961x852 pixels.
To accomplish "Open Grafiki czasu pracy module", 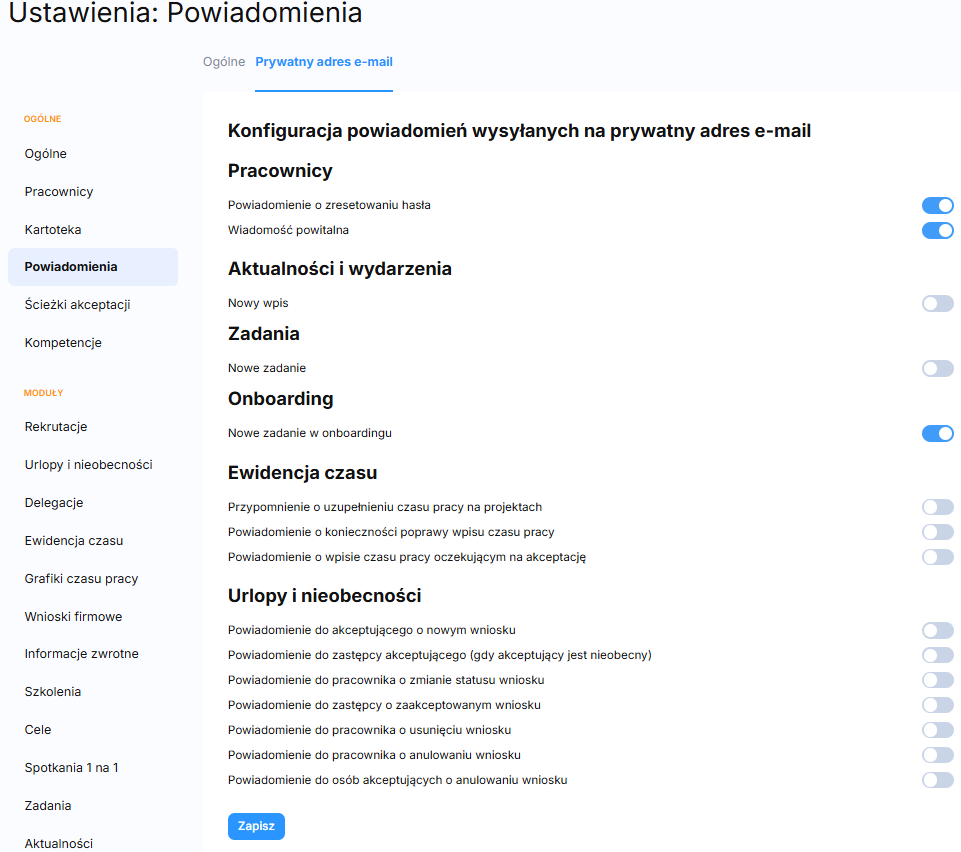I will click(x=81, y=579).
